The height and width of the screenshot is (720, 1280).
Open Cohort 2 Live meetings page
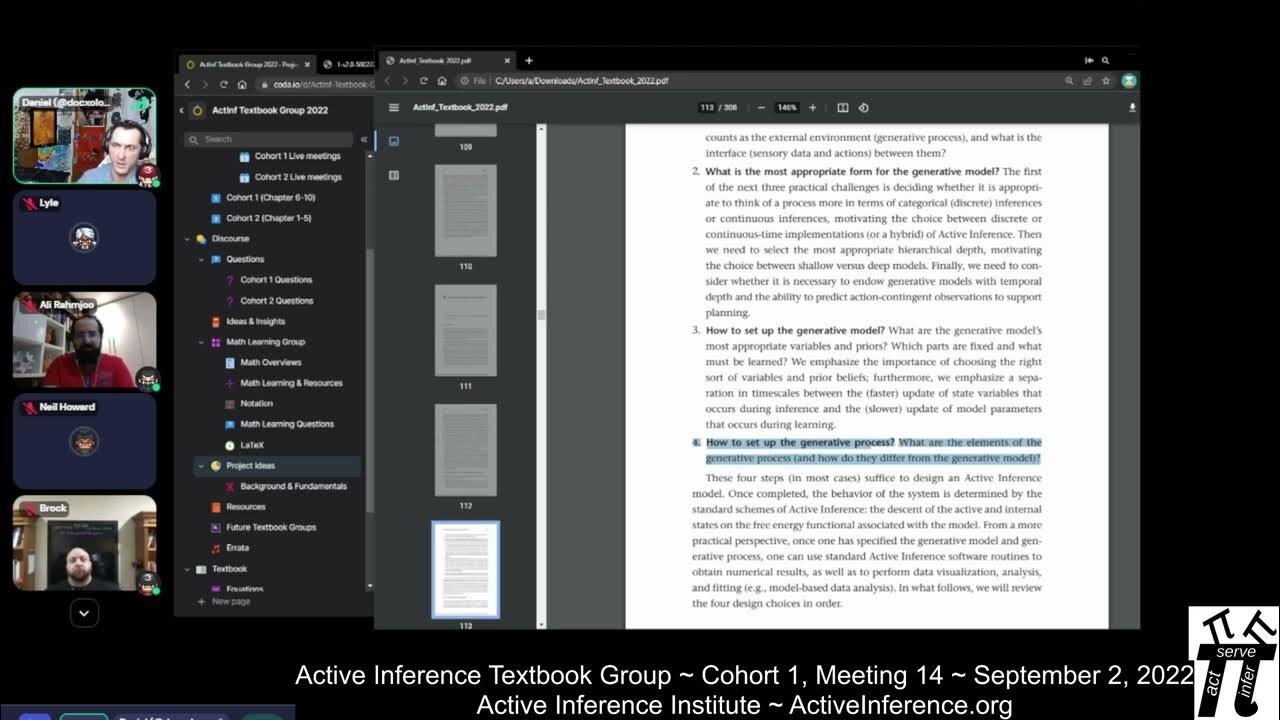pos(297,177)
